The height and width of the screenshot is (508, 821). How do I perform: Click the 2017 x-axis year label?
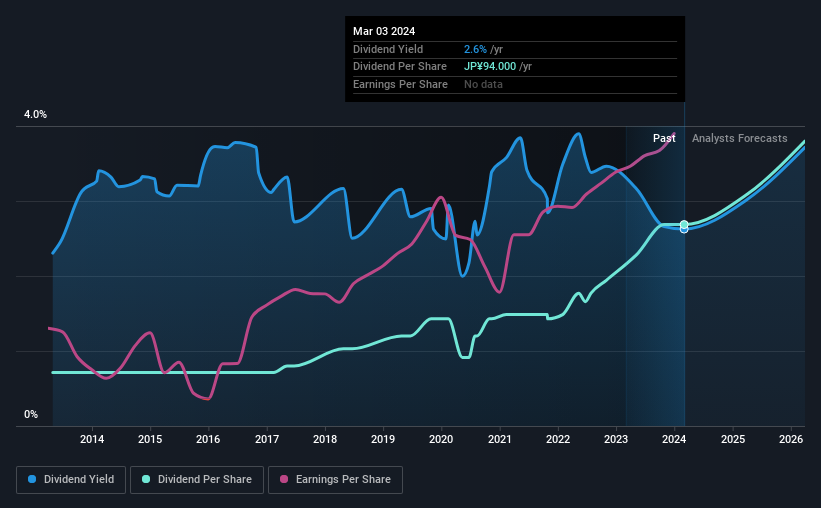tap(267, 439)
